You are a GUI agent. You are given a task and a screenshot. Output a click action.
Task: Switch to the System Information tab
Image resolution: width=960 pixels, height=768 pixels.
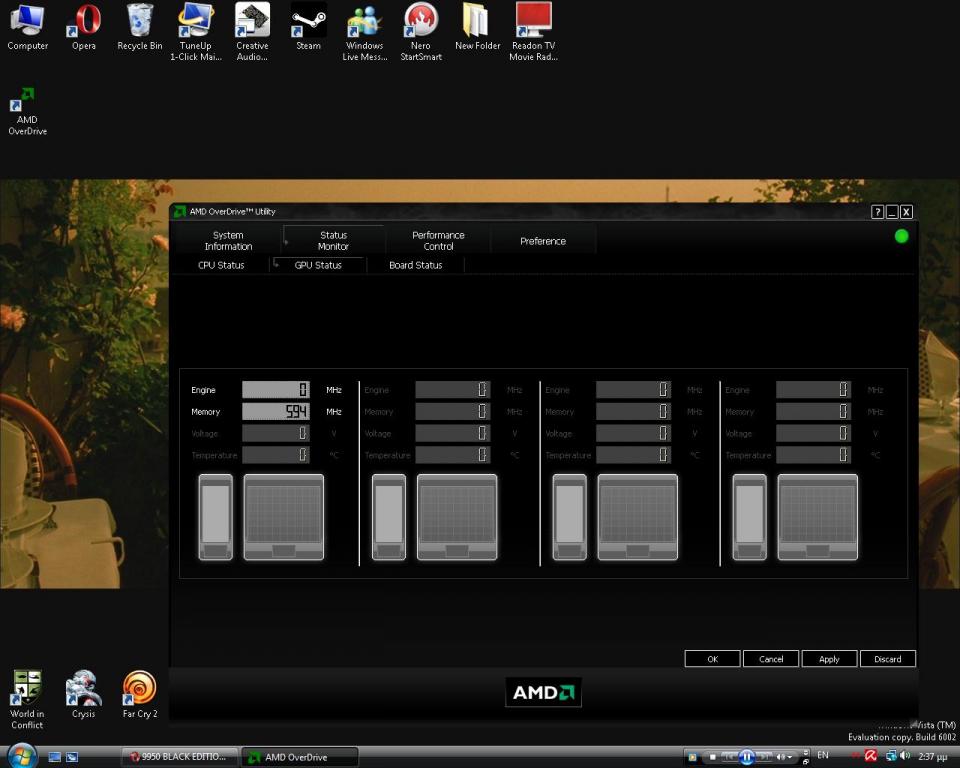[x=228, y=241]
